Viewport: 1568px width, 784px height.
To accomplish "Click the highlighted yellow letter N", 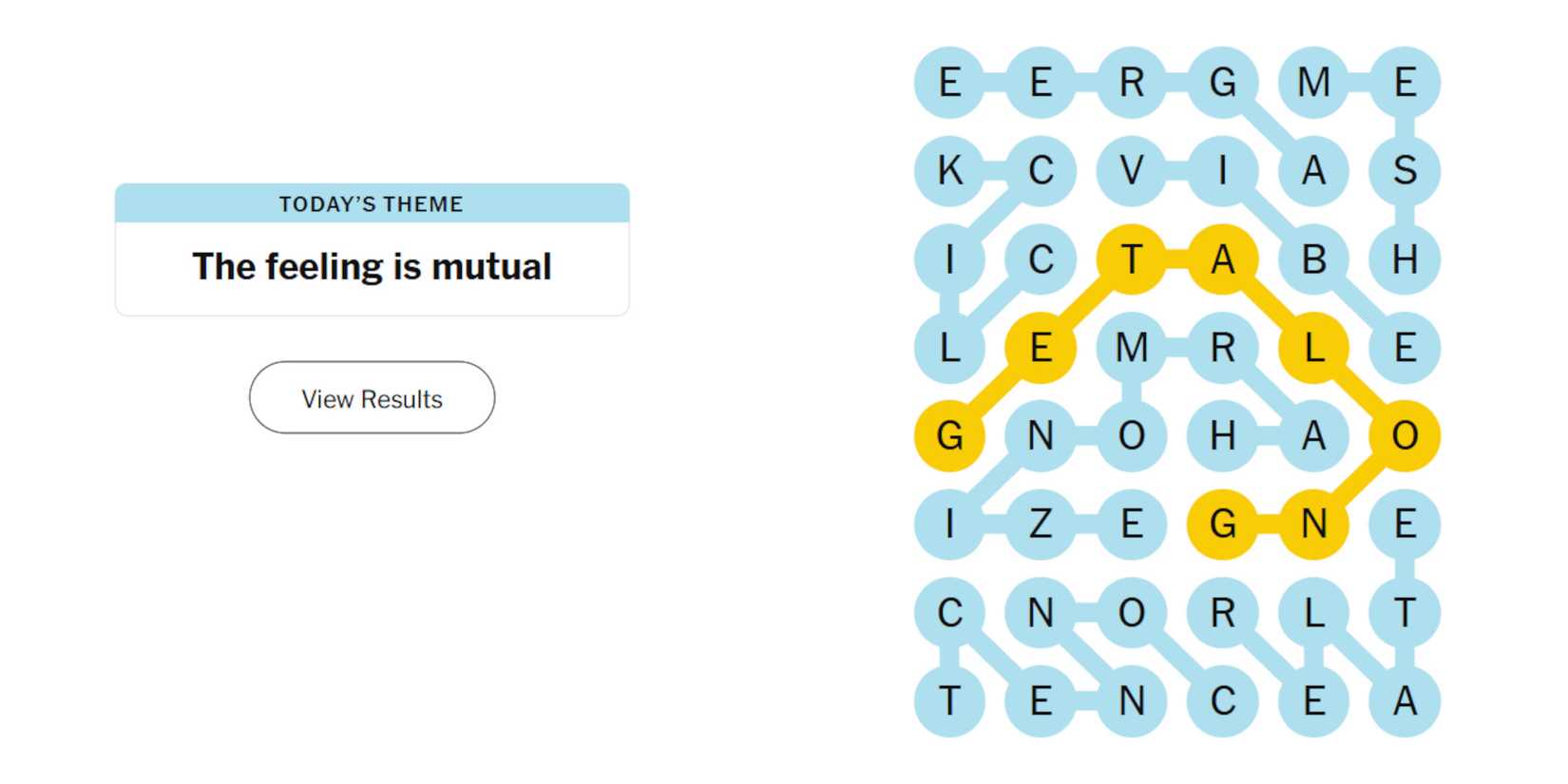I will click(x=1313, y=524).
